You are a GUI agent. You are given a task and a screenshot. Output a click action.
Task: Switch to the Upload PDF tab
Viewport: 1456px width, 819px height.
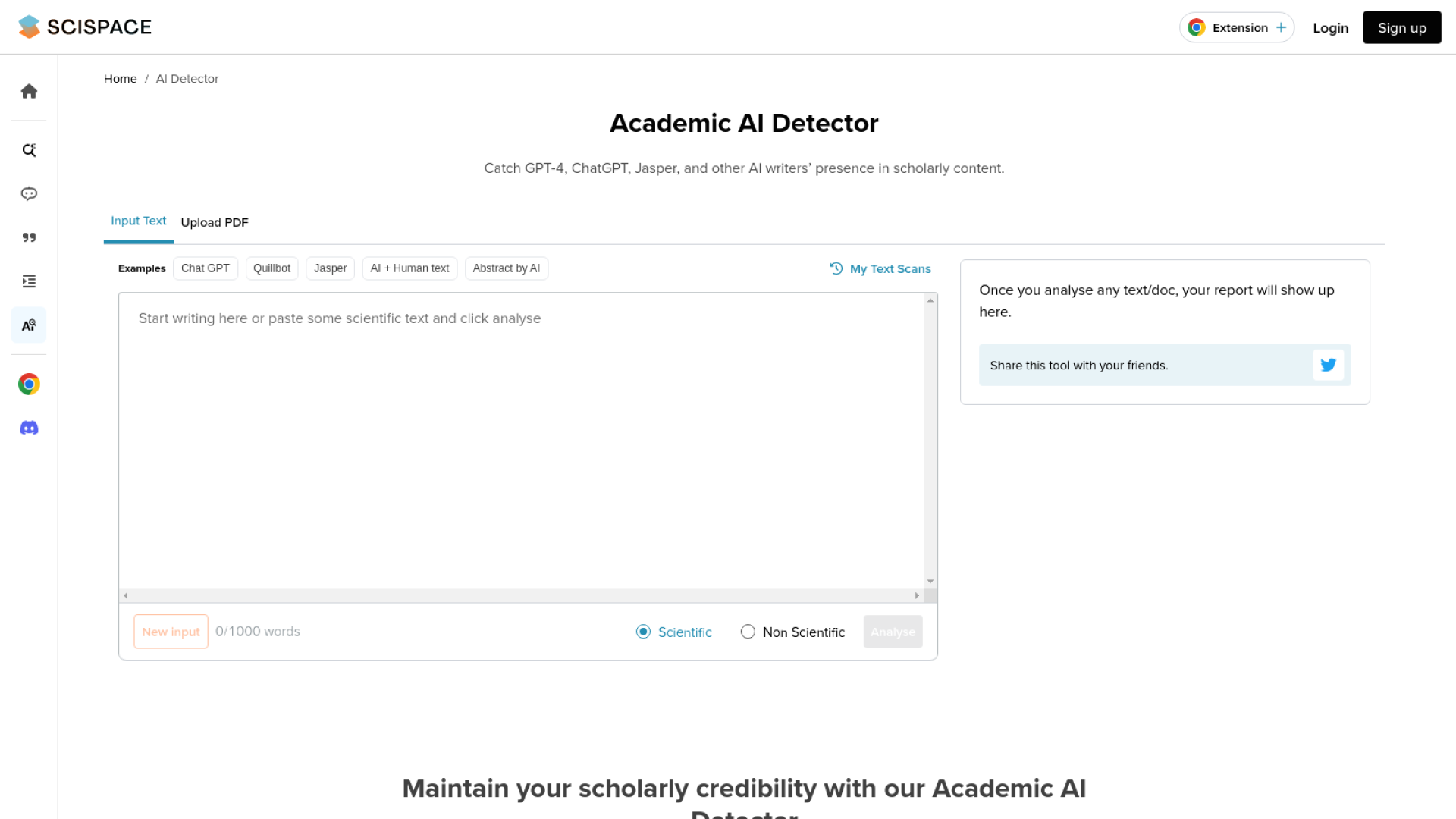tap(215, 222)
